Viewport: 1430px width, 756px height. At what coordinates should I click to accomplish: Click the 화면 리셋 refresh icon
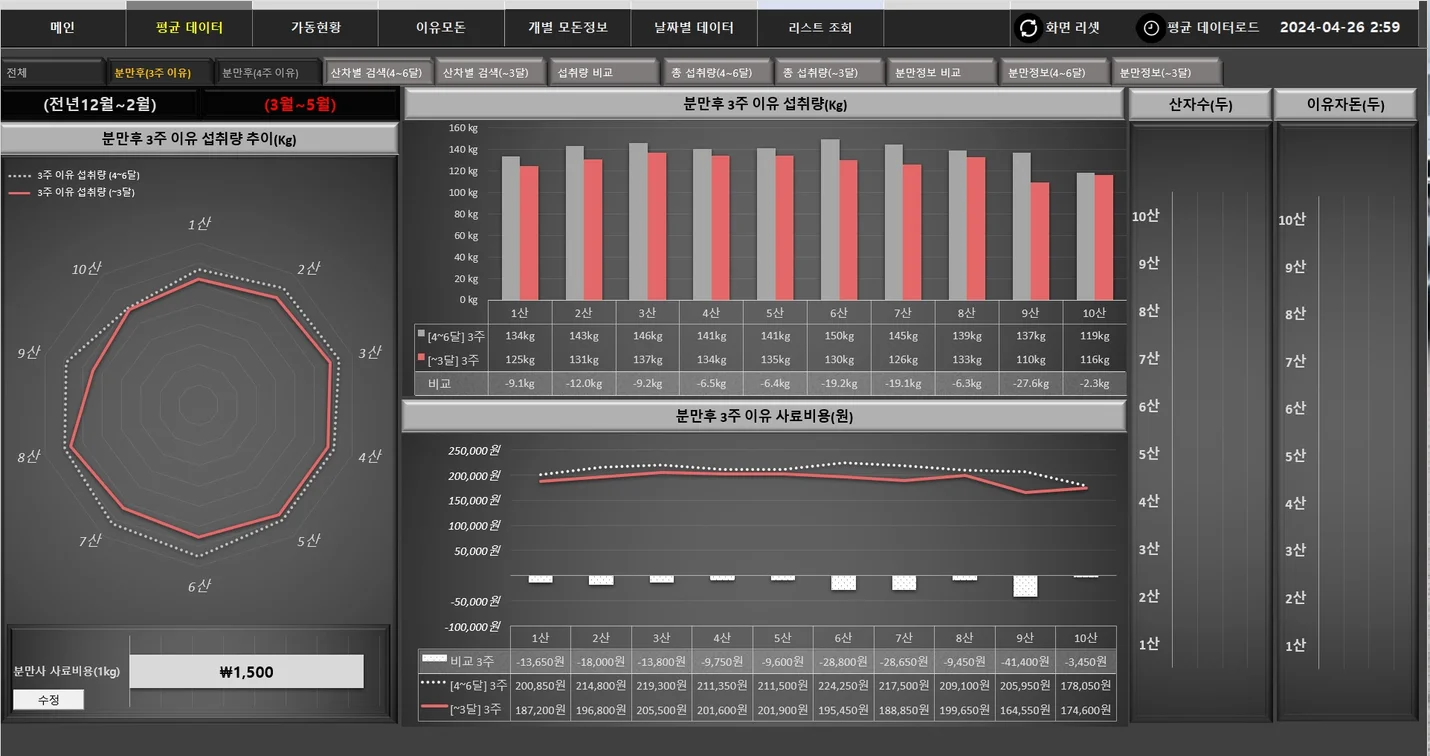1028,28
